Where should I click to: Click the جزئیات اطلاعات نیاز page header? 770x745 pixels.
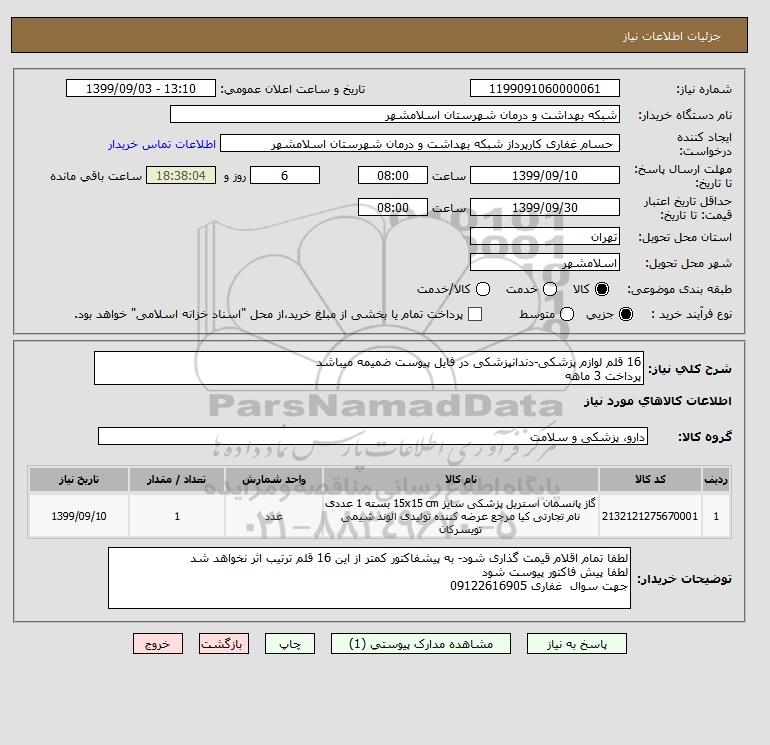click(x=672, y=37)
